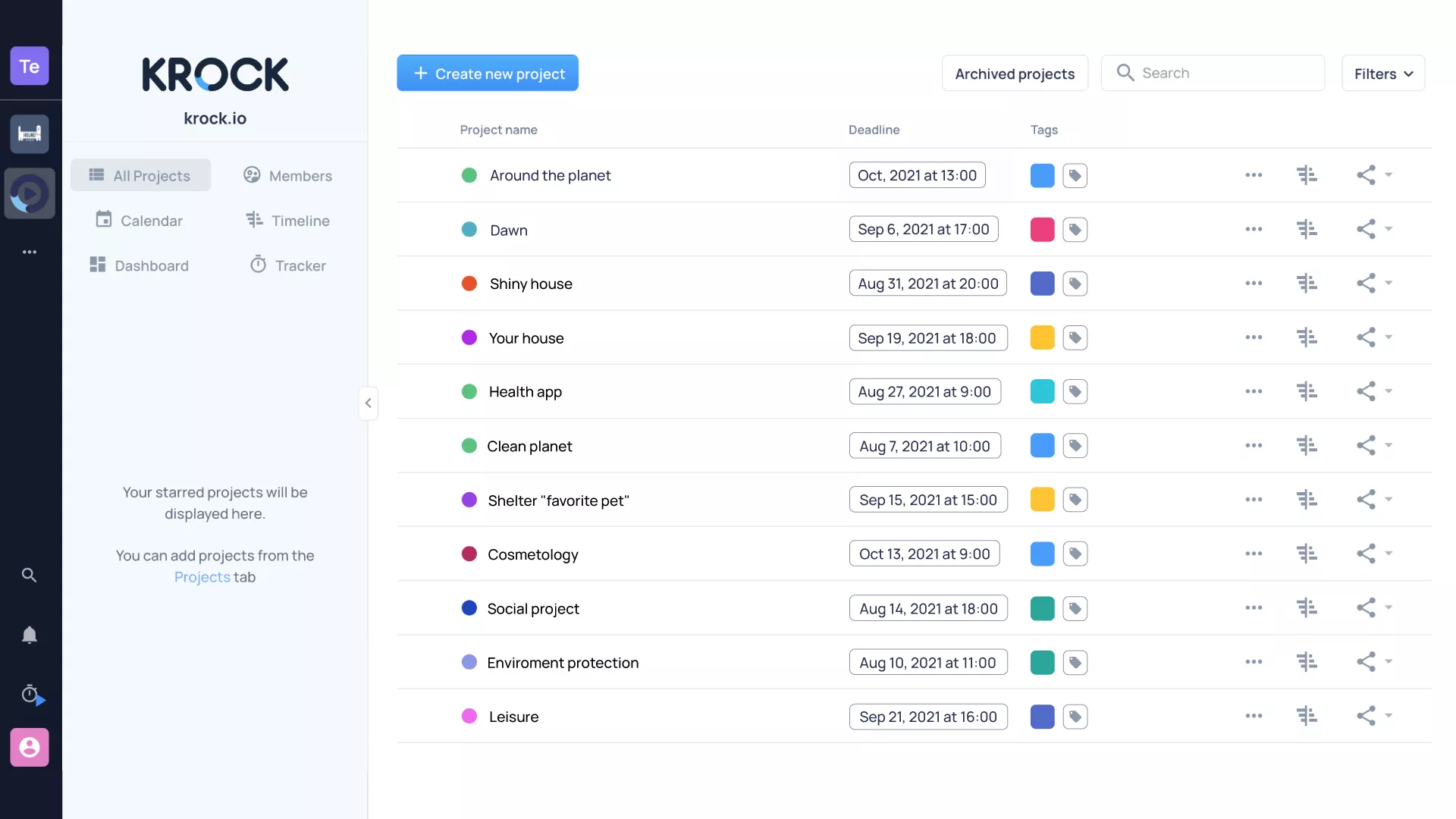This screenshot has width=1456, height=819.
Task: Open more options for Clean planet
Action: click(1254, 446)
